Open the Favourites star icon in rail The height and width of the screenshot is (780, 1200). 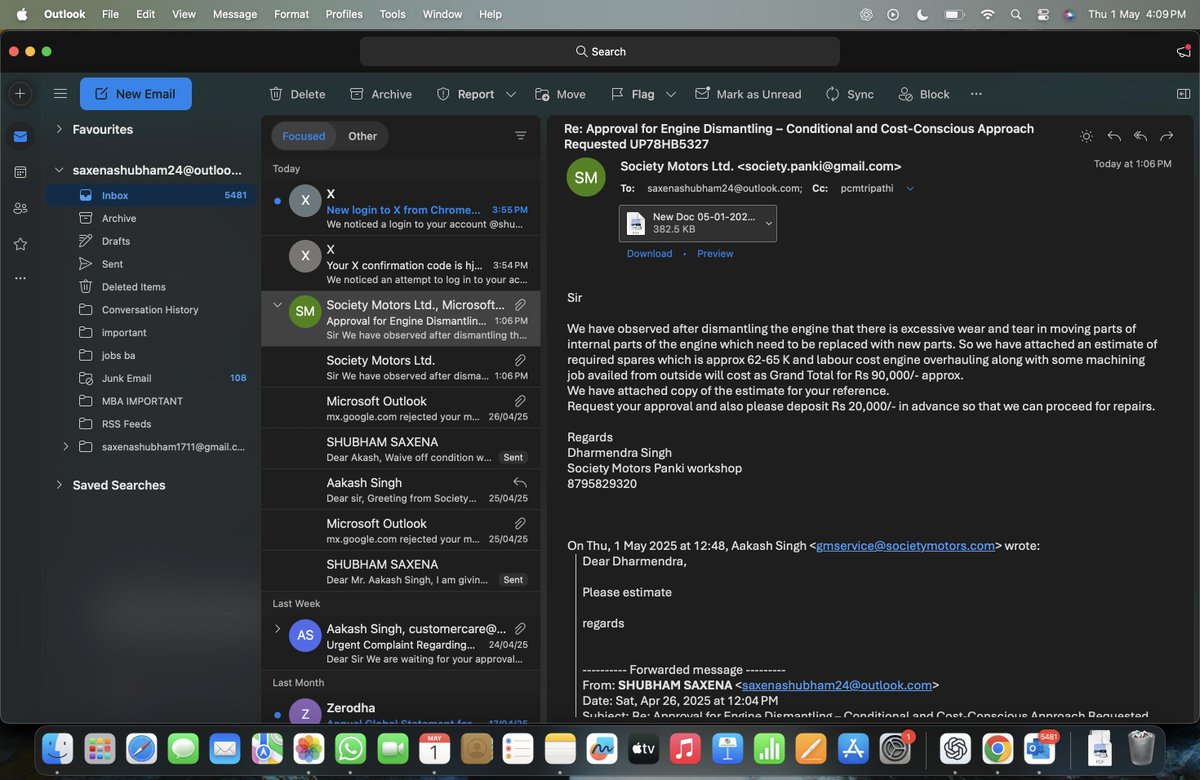point(20,244)
